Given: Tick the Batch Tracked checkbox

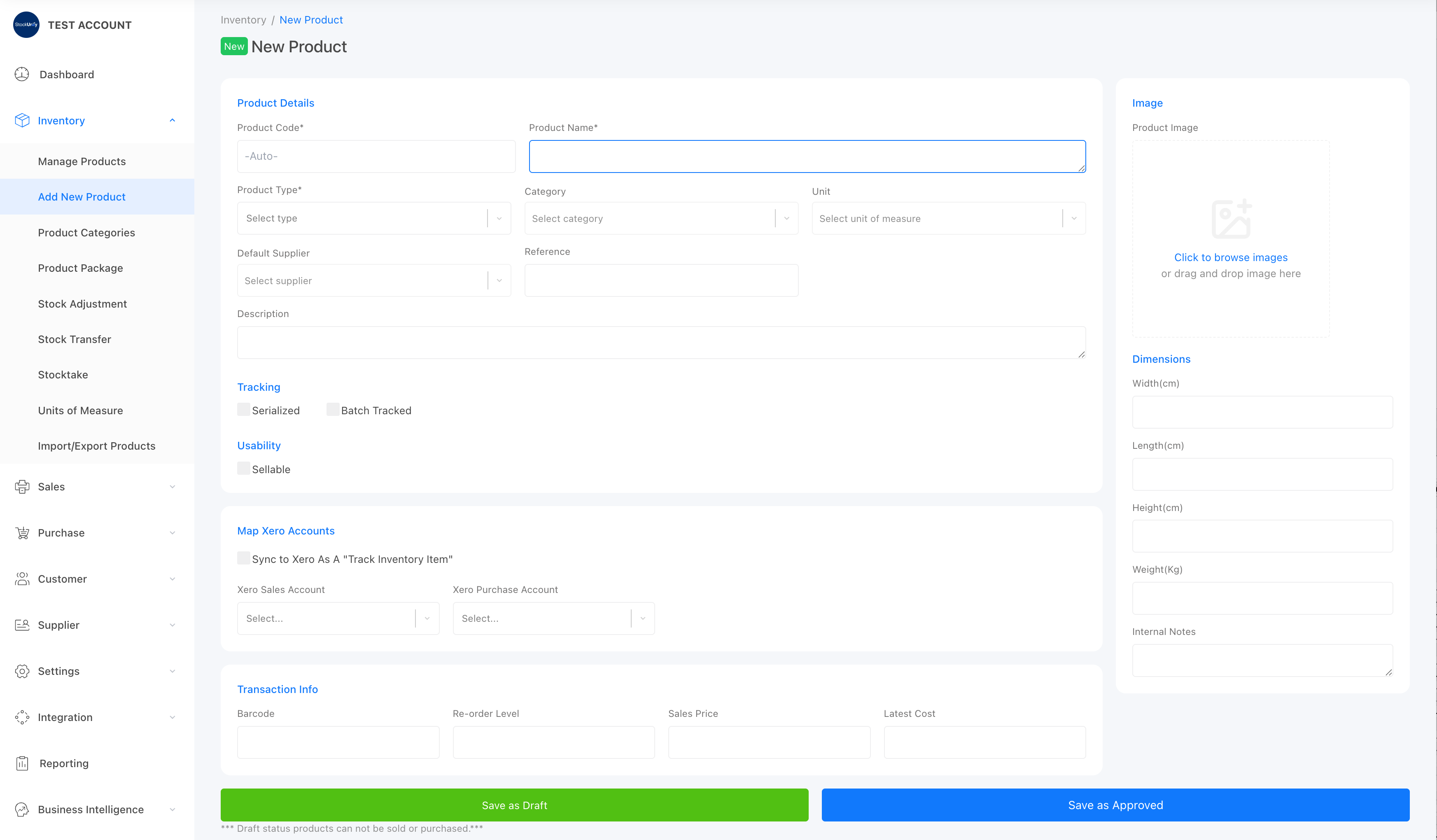Looking at the screenshot, I should pyautogui.click(x=332, y=409).
